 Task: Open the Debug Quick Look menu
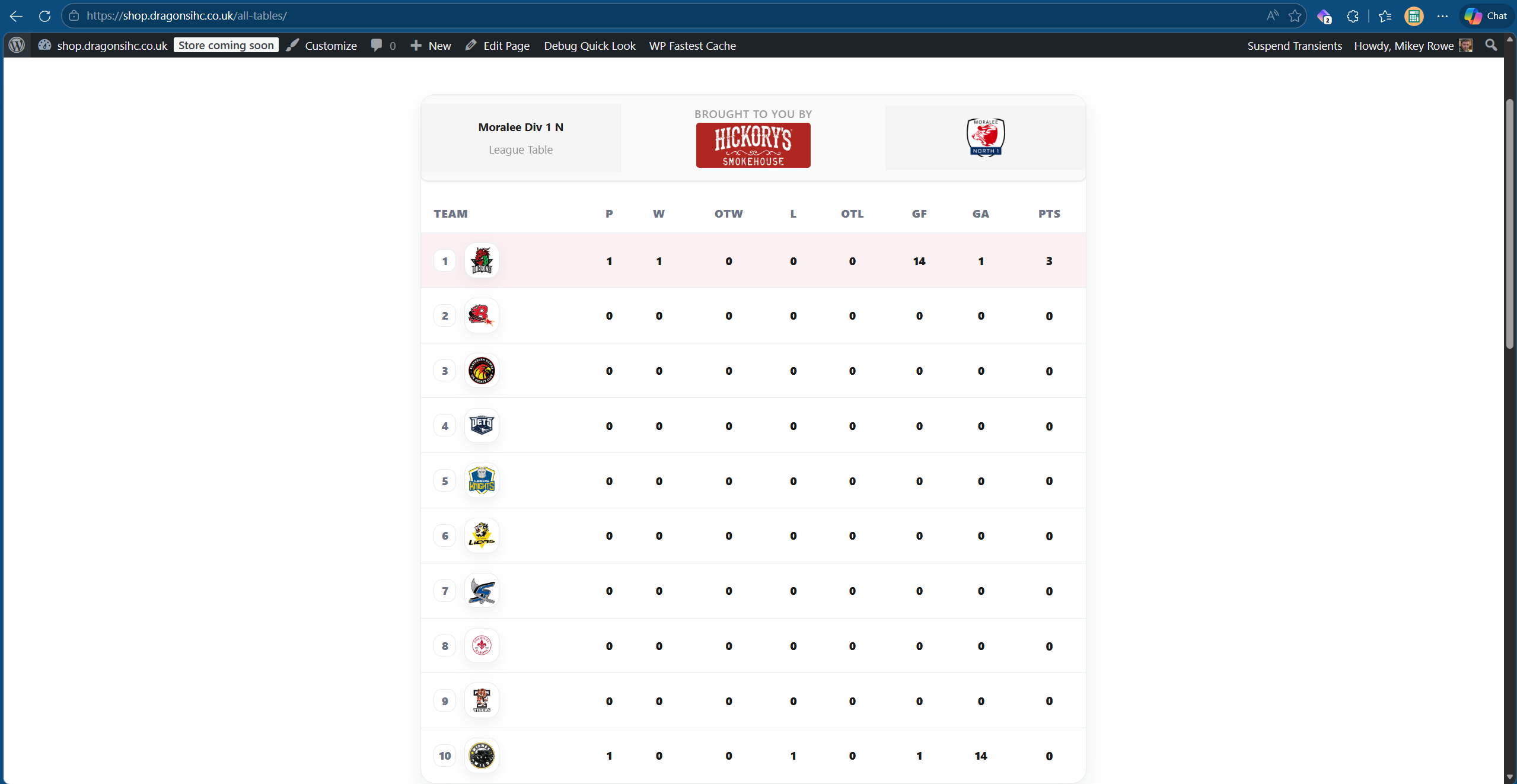coord(589,45)
